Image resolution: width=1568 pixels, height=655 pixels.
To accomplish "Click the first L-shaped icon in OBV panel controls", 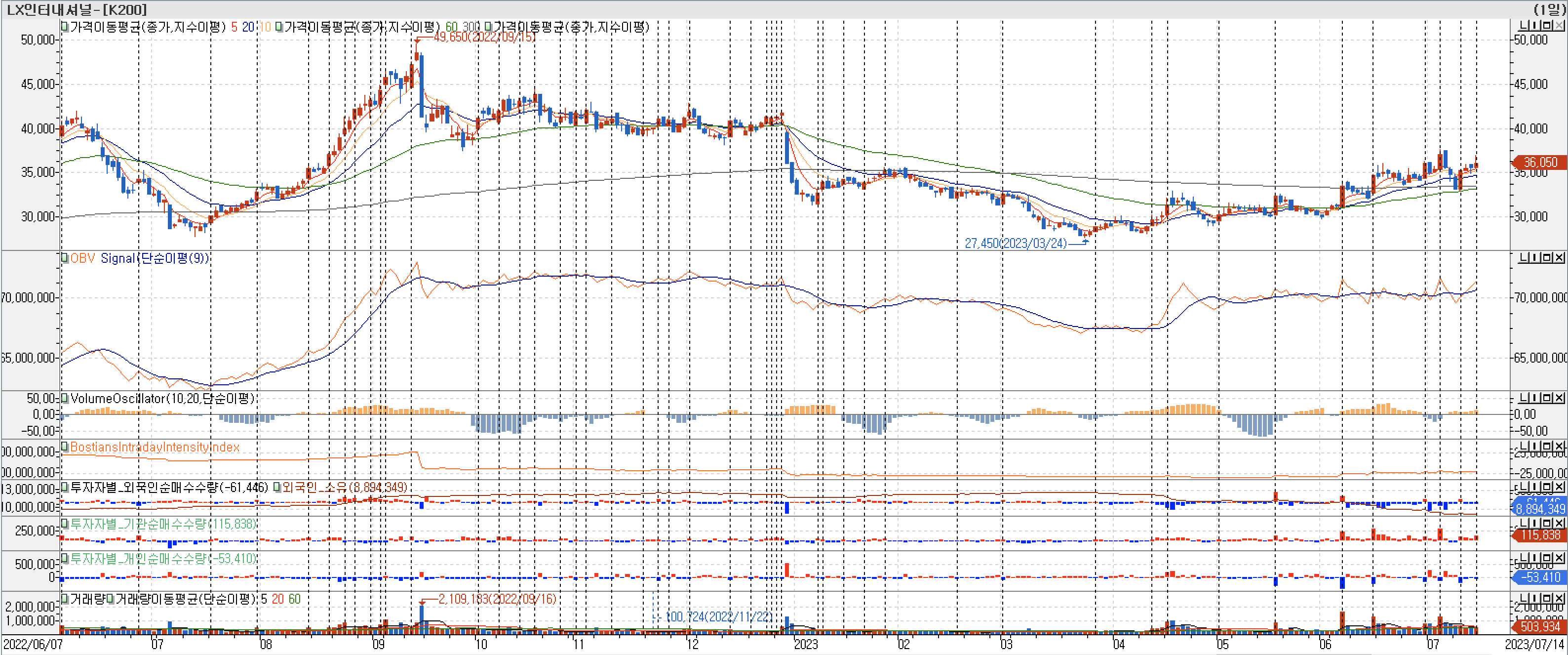I will [x=1524, y=258].
